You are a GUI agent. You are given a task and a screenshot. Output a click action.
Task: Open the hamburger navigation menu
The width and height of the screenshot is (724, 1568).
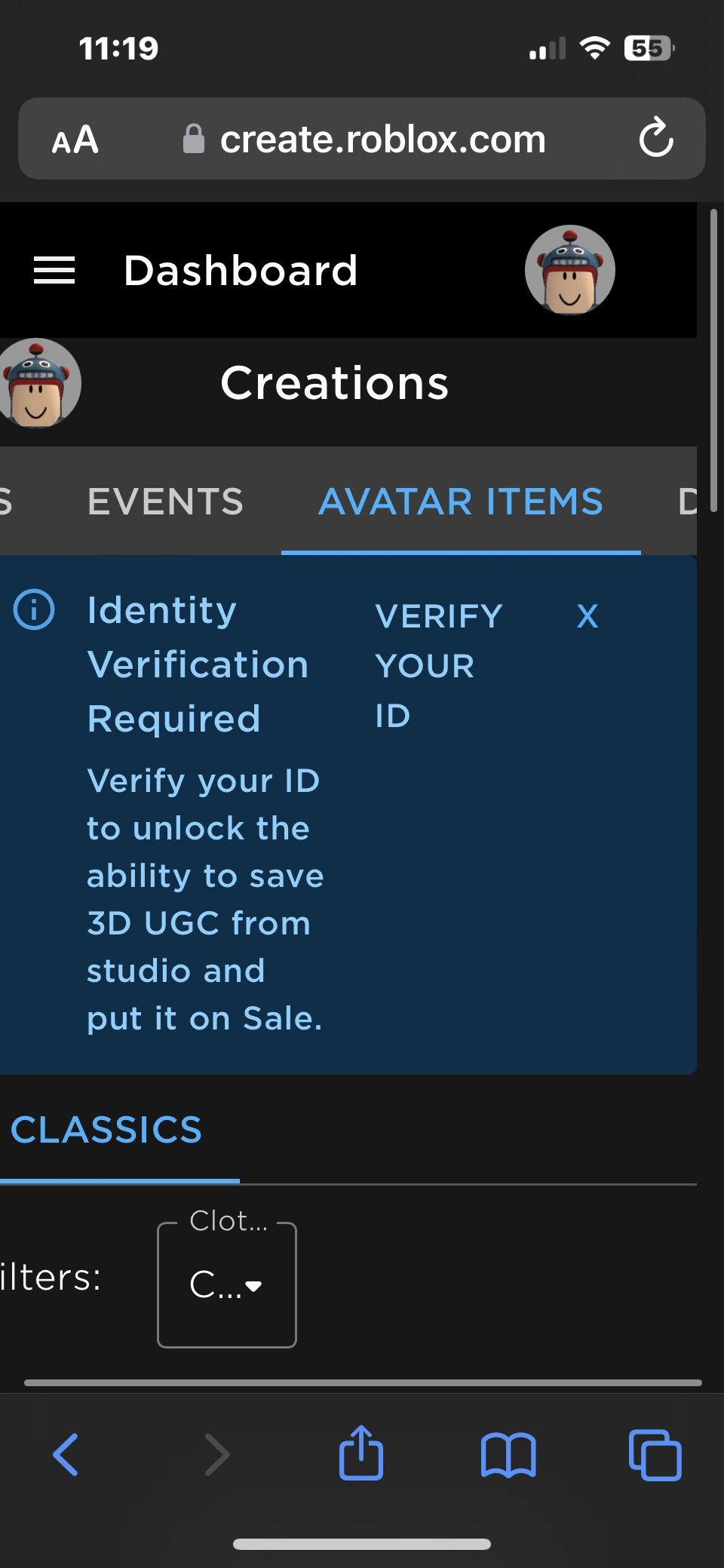[x=54, y=270]
